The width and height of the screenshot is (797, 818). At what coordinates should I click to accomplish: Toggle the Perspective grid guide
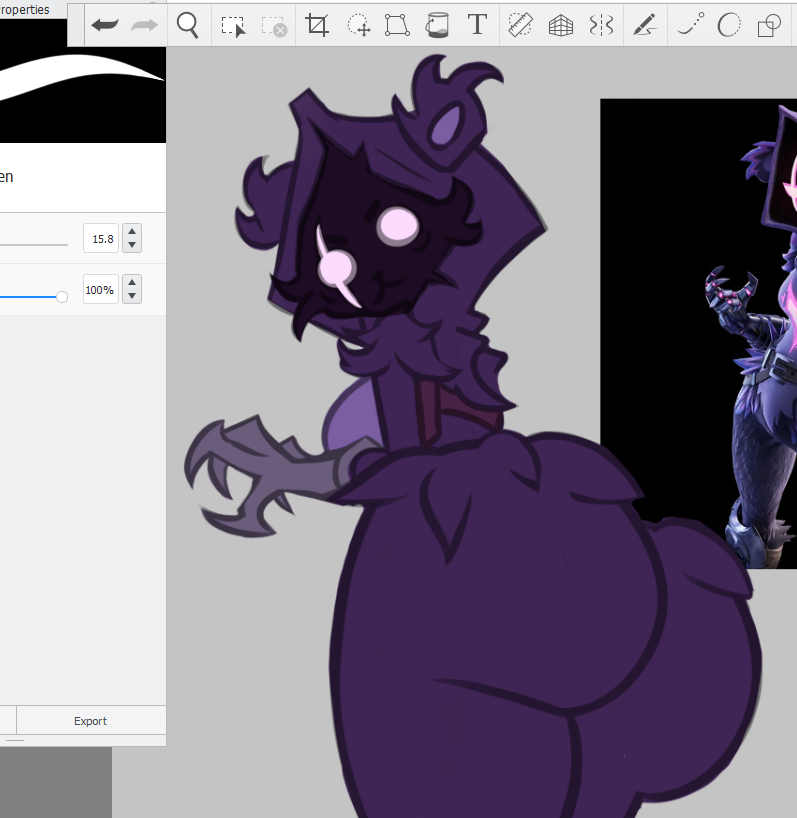pyautogui.click(x=561, y=25)
